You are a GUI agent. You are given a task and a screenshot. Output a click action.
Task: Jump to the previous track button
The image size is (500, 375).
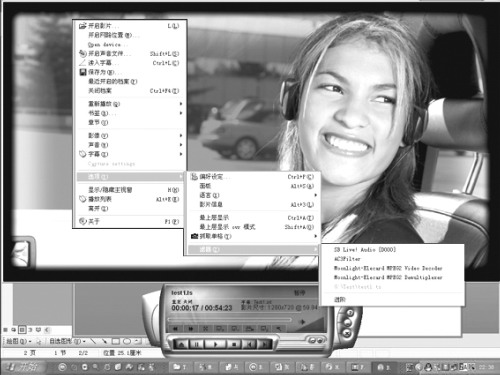click(x=249, y=344)
